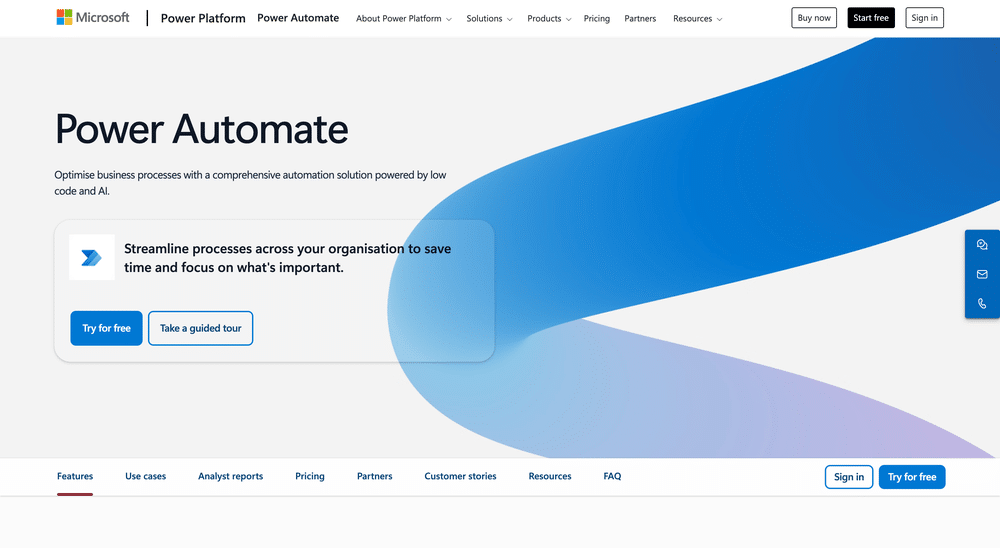Click Try for free in sticky bar
This screenshot has width=1000, height=548.
tap(912, 477)
